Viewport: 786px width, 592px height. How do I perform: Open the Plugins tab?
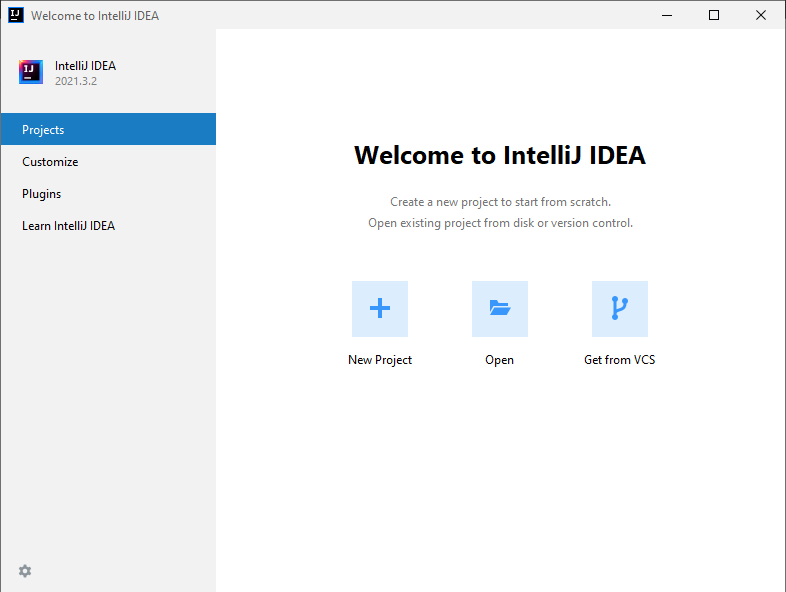[x=108, y=193]
